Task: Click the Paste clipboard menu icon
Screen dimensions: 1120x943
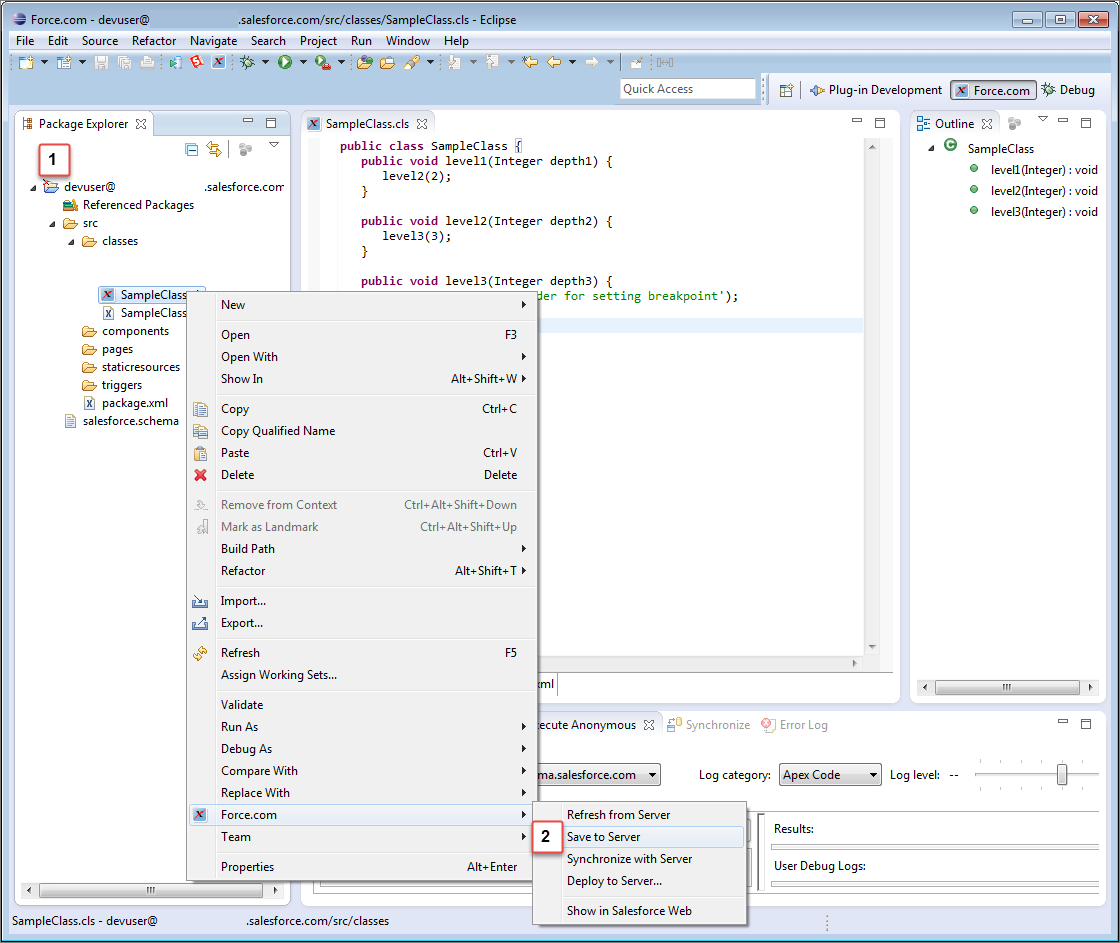Action: click(201, 453)
